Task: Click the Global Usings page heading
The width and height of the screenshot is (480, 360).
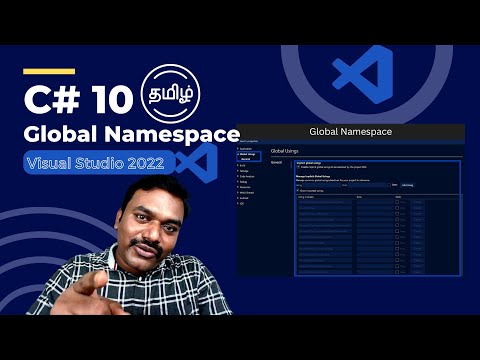Action: pos(284,151)
